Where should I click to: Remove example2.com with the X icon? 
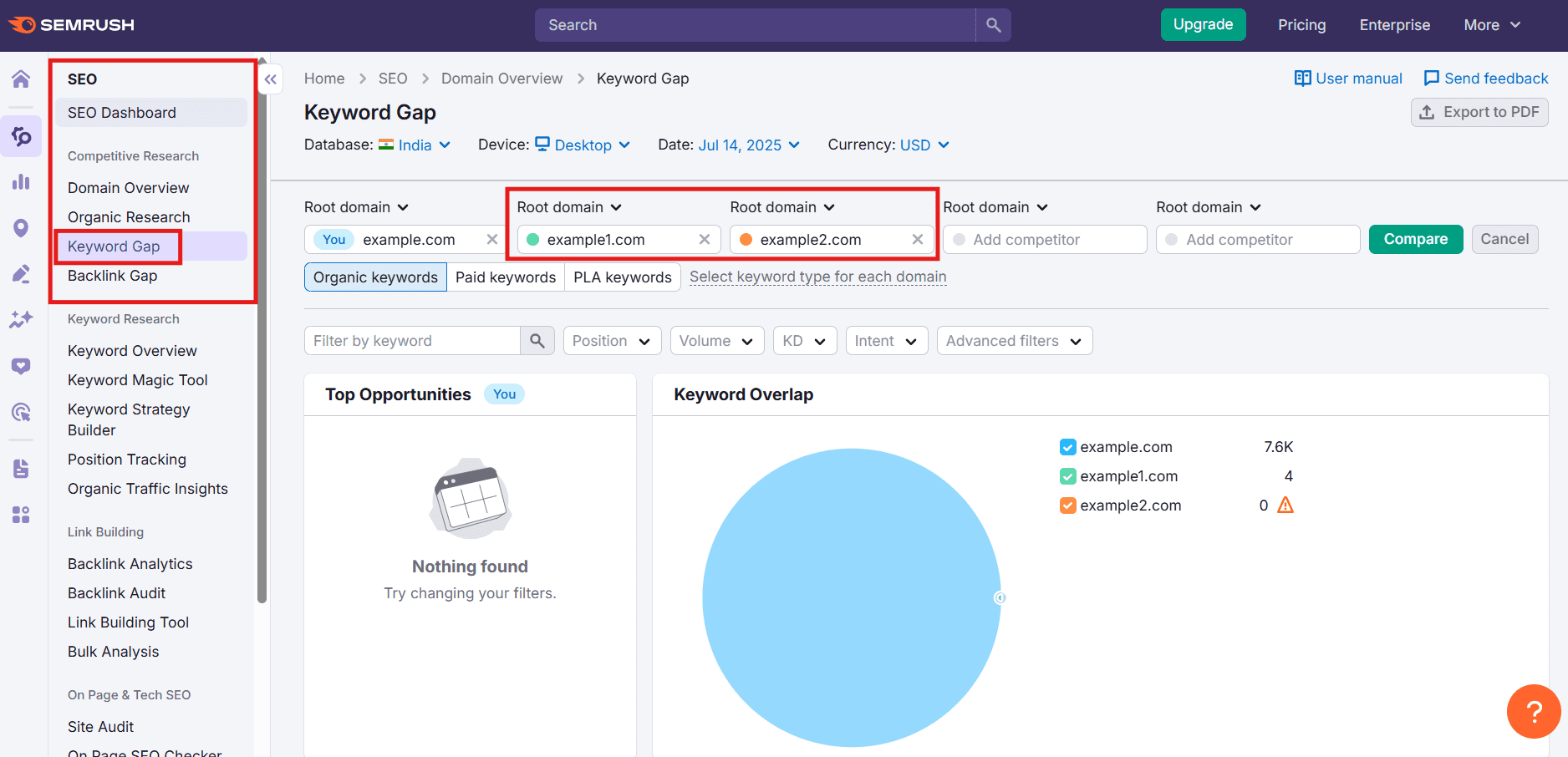click(x=918, y=240)
